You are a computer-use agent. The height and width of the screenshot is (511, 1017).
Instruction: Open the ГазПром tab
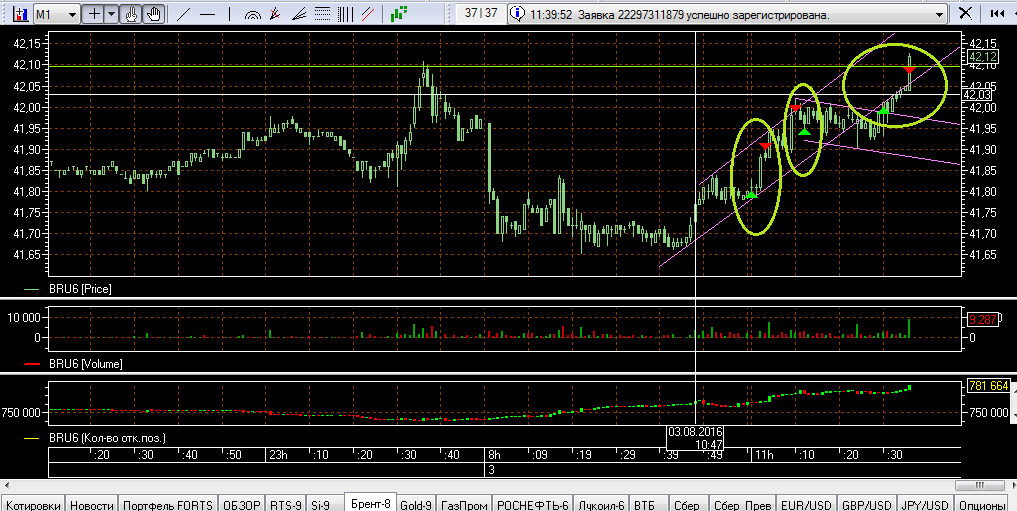[x=464, y=505]
